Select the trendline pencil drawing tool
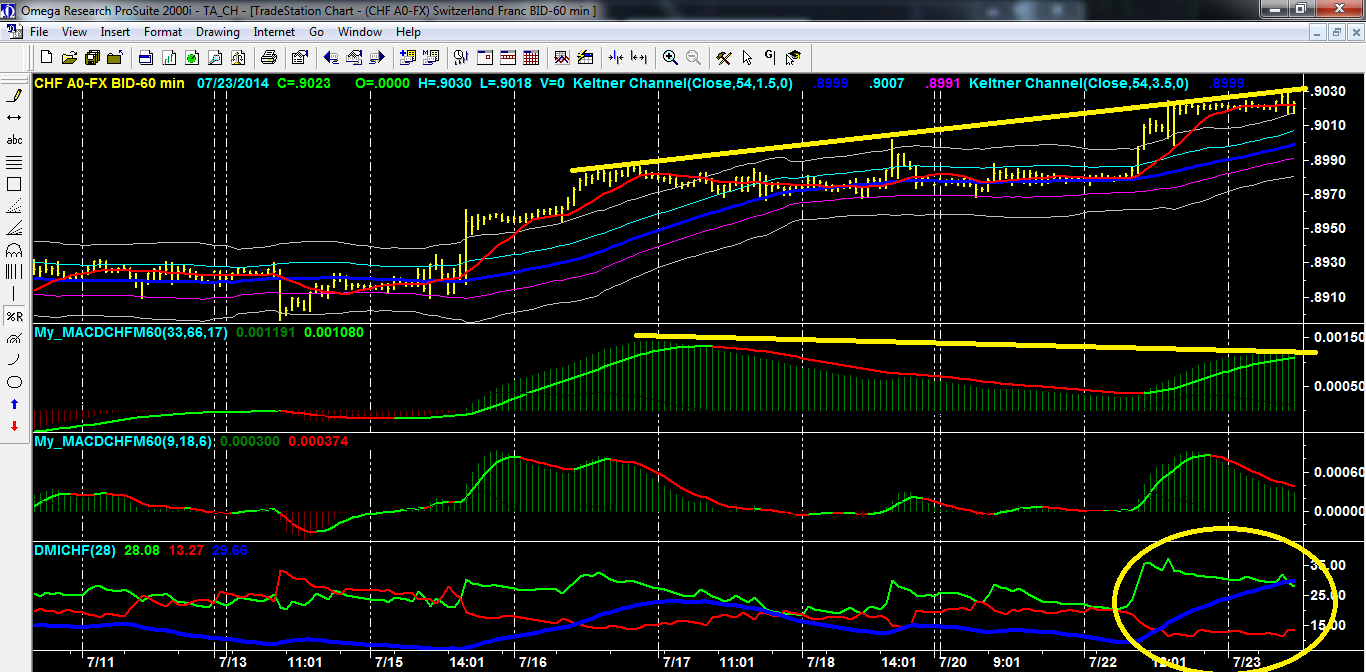Image resolution: width=1366 pixels, height=672 pixels. (14, 96)
